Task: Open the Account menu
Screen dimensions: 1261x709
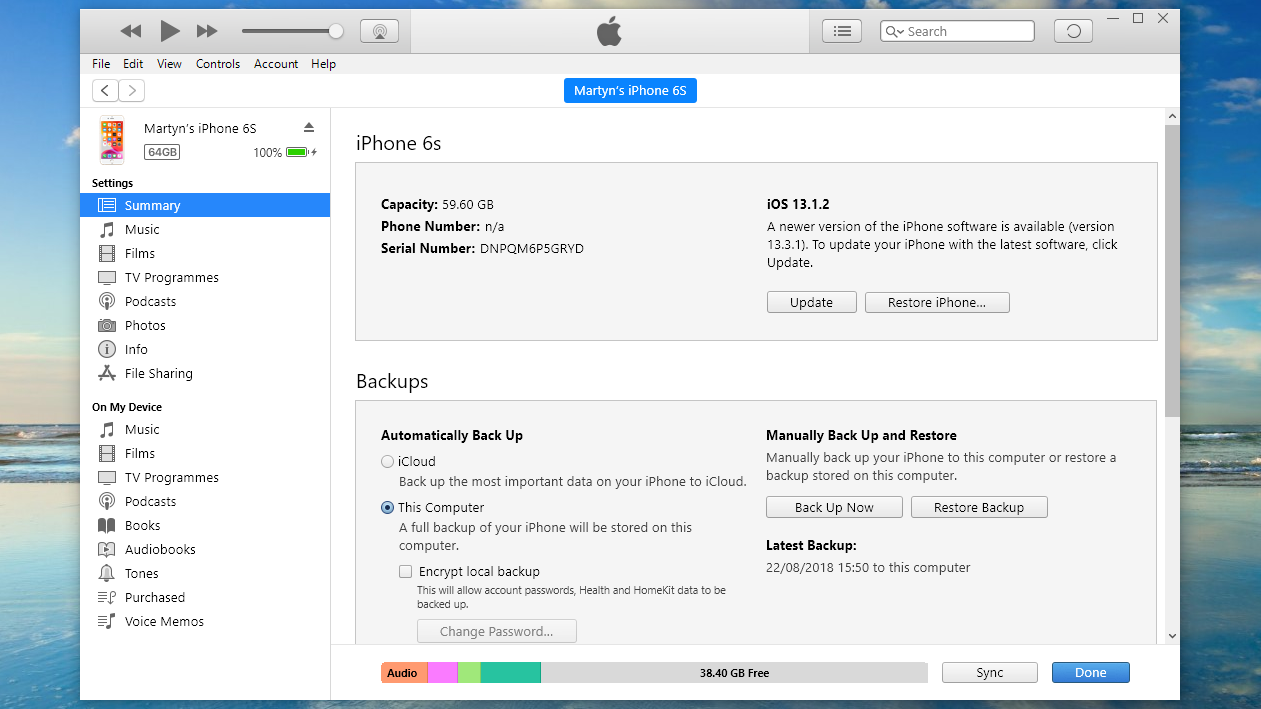Action: 276,64
